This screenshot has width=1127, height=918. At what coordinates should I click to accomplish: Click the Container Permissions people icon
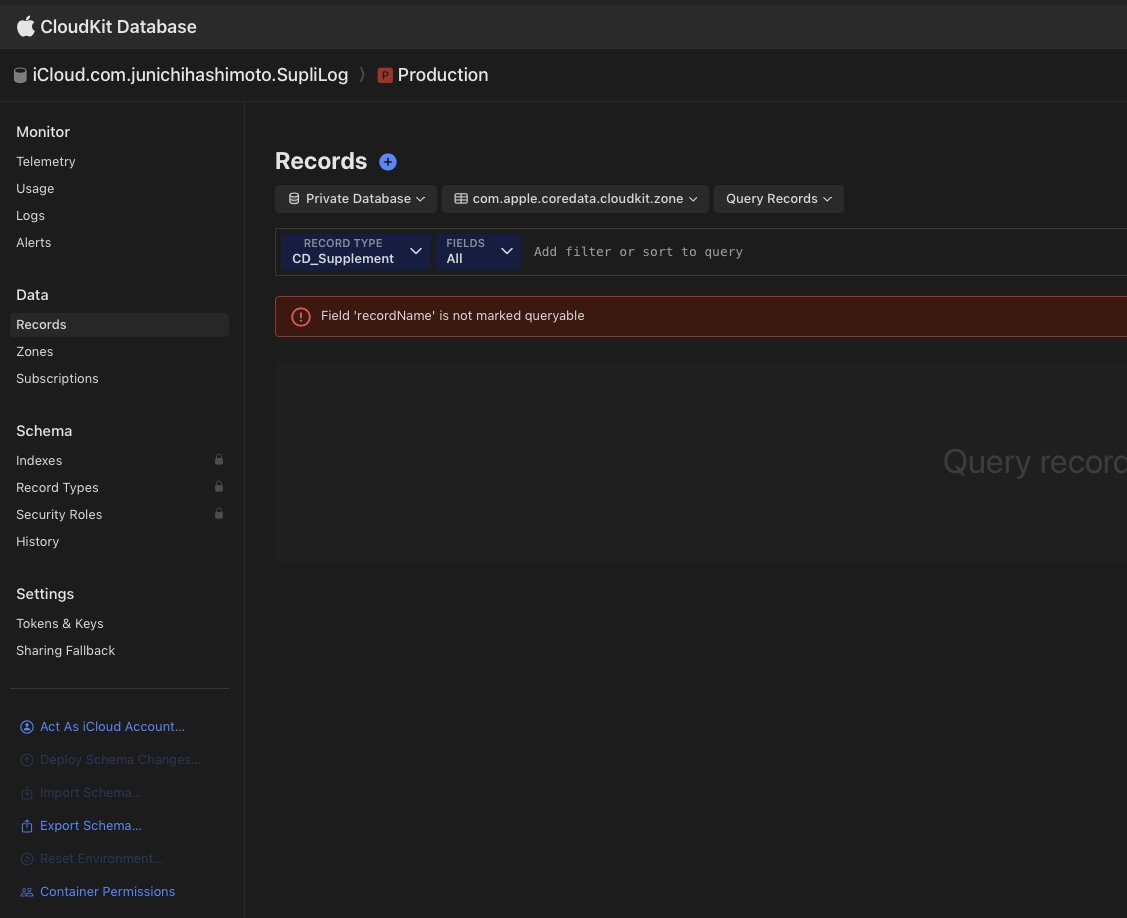click(x=27, y=892)
